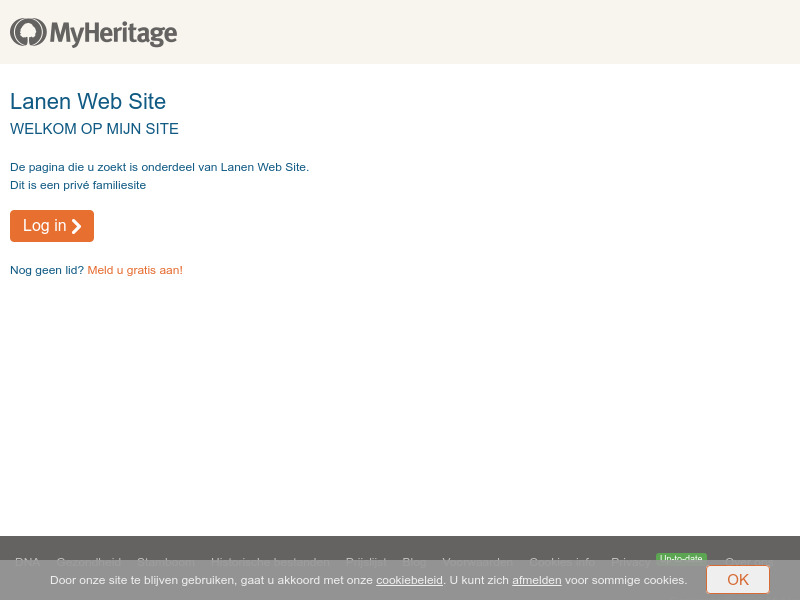
Task: Open the Historische bestanden footer link
Action: coord(270,562)
